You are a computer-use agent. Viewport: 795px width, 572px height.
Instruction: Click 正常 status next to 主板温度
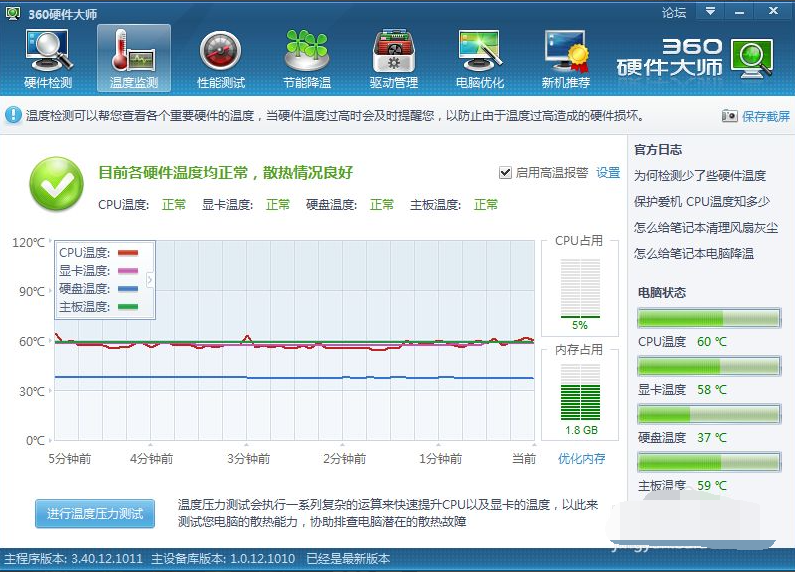pyautogui.click(x=486, y=204)
